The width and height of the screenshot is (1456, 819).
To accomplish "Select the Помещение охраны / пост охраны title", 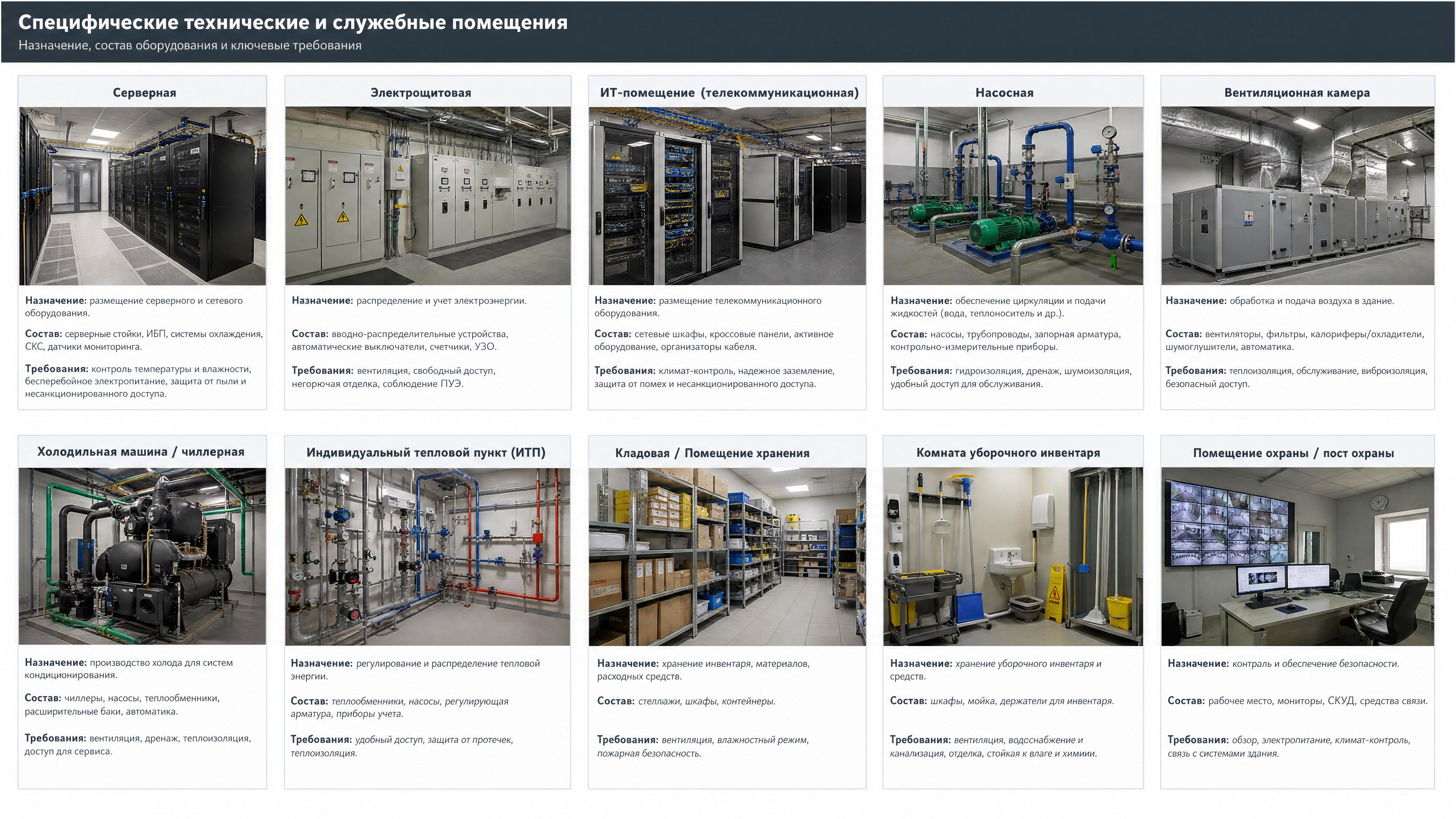I will 1293,453.
